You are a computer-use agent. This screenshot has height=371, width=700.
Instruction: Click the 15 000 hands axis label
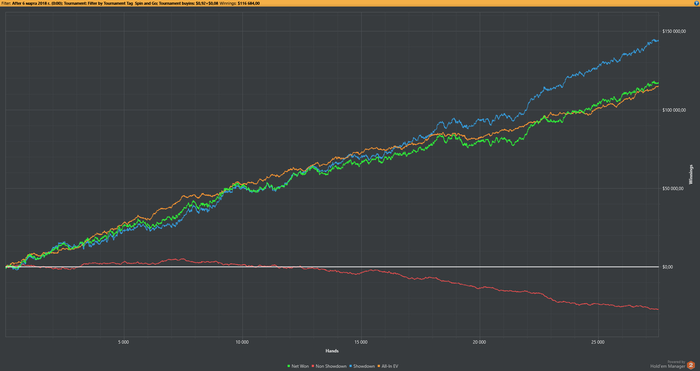(x=361, y=342)
